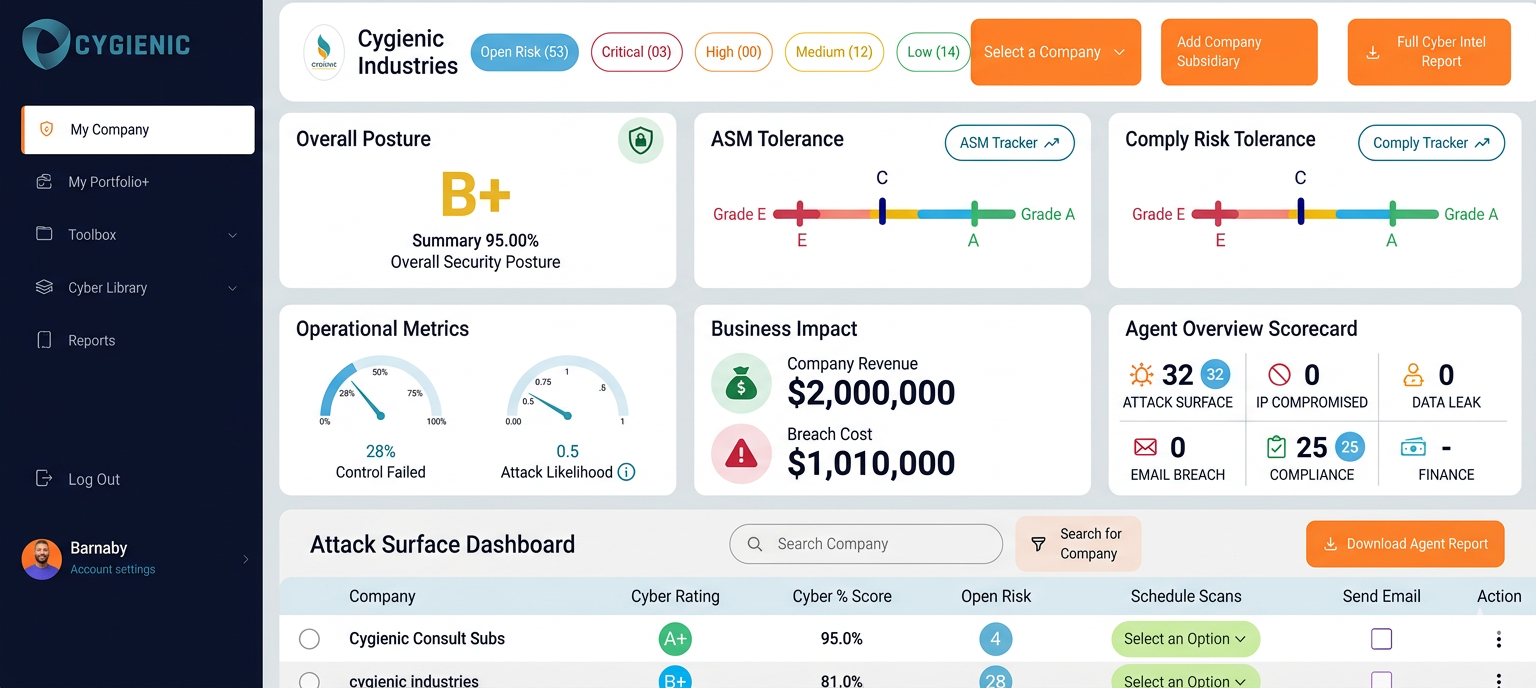Open Schedule Scans options for Cygienic Consult Subs

pos(1185,638)
